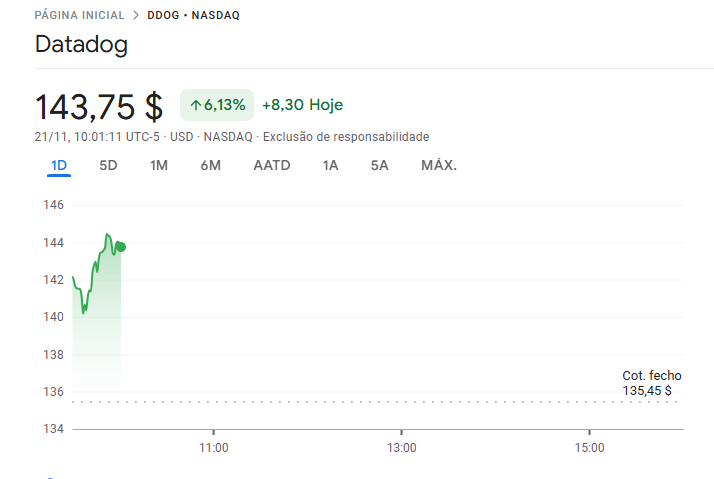Click the +8,30 Hoje change text

click(302, 105)
